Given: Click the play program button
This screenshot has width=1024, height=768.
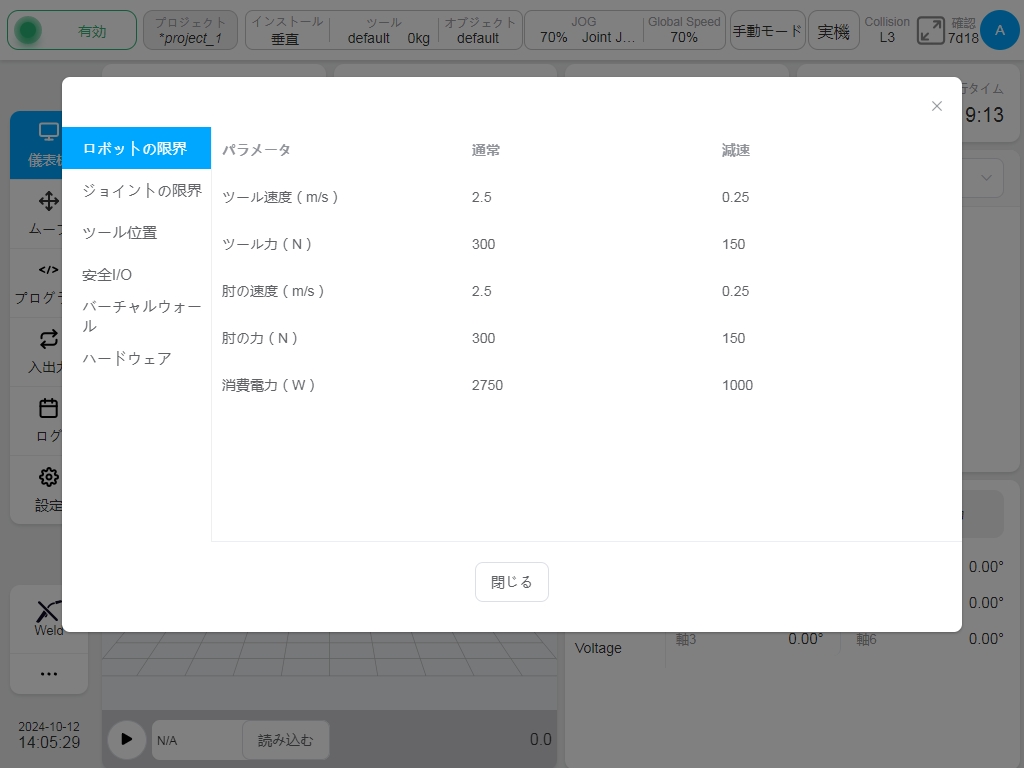Looking at the screenshot, I should click(127, 739).
